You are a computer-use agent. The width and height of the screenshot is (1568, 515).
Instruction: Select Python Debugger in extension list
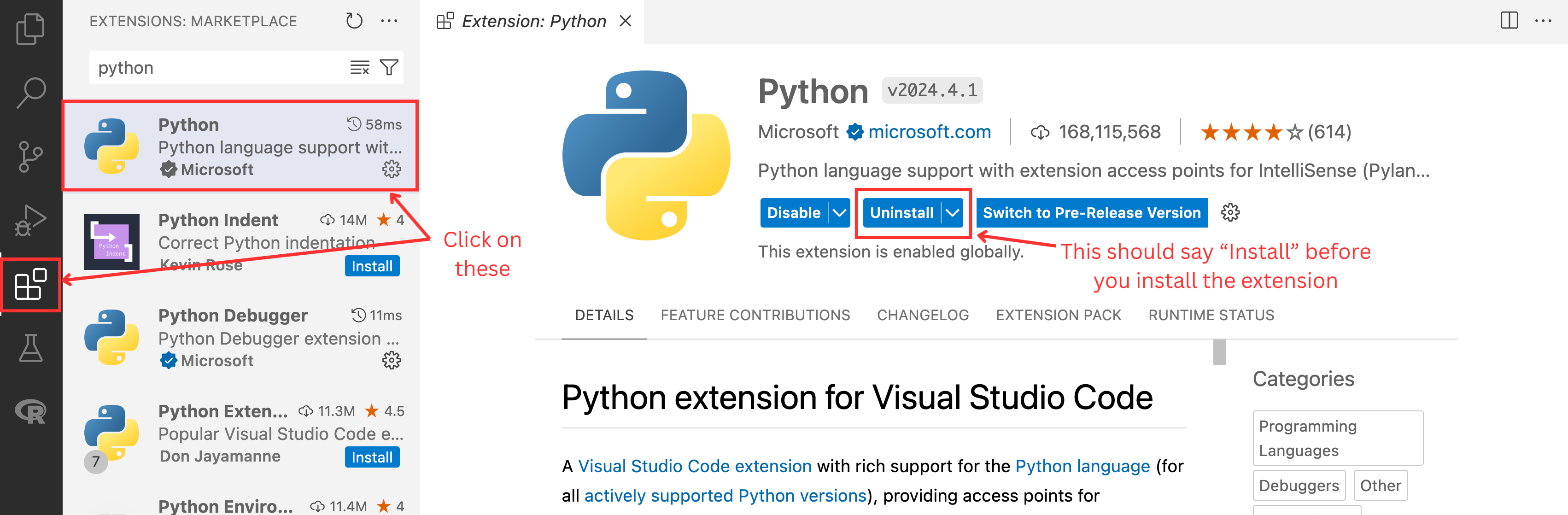pyautogui.click(x=241, y=337)
